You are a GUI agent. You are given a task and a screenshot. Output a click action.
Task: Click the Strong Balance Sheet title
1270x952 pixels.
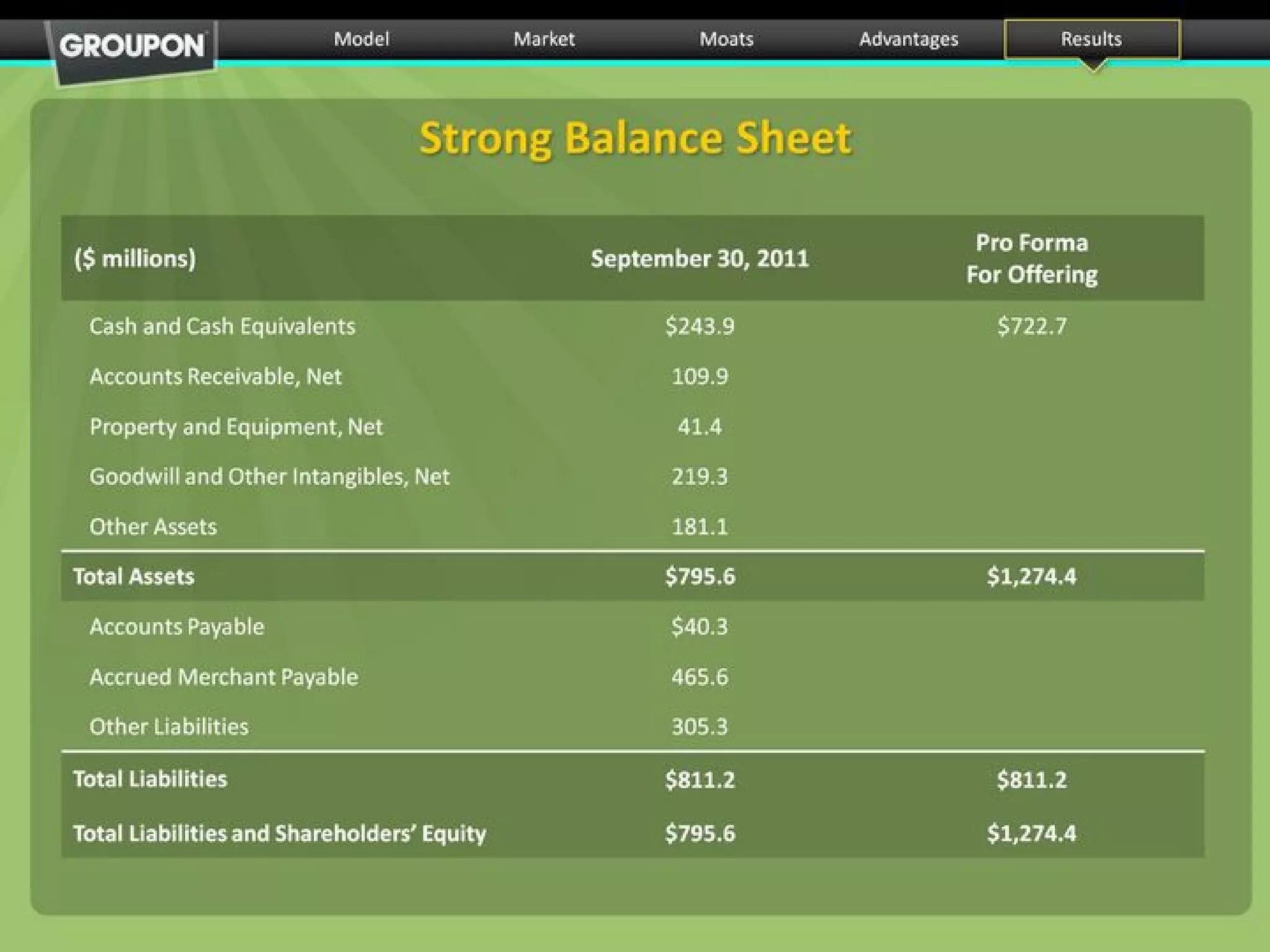click(x=635, y=138)
